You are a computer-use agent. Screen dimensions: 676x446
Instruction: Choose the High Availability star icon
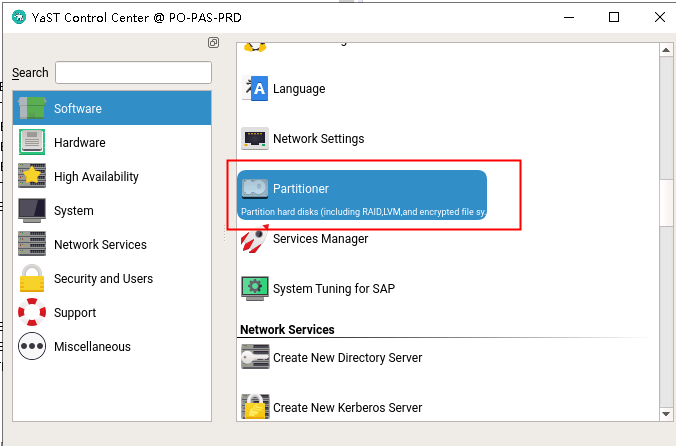tap(31, 176)
